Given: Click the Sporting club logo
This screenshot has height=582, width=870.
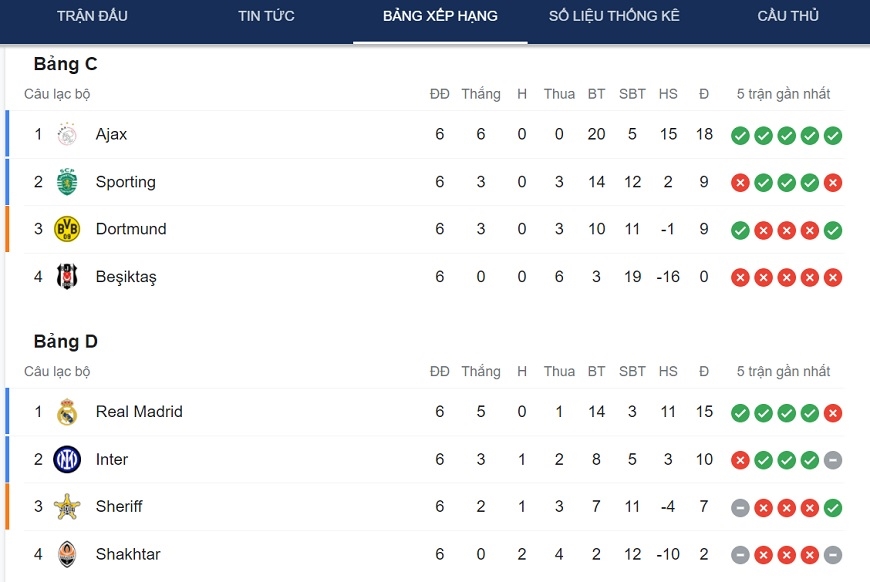Looking at the screenshot, I should (x=67, y=182).
